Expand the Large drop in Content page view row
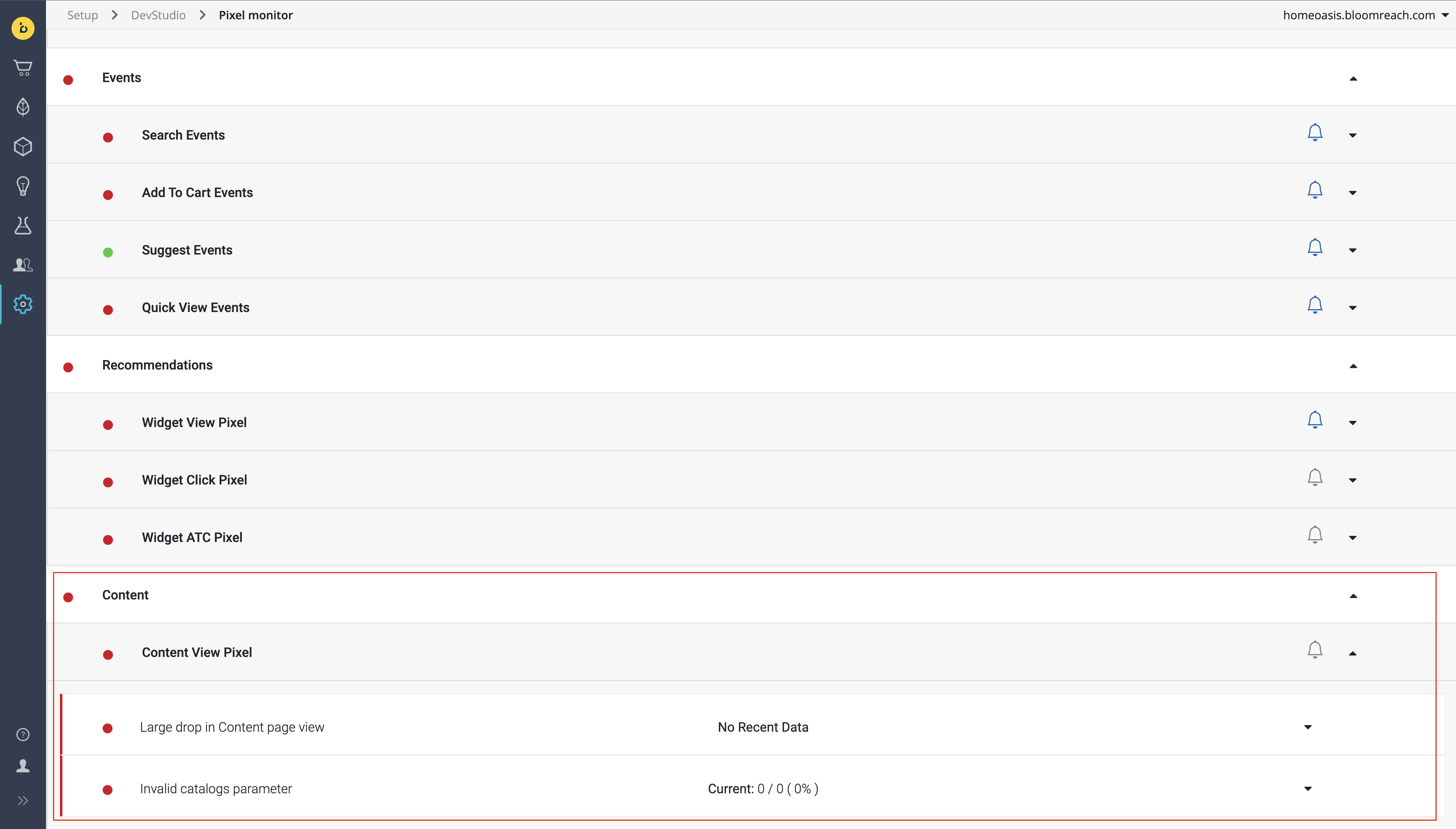 pos(1307,727)
